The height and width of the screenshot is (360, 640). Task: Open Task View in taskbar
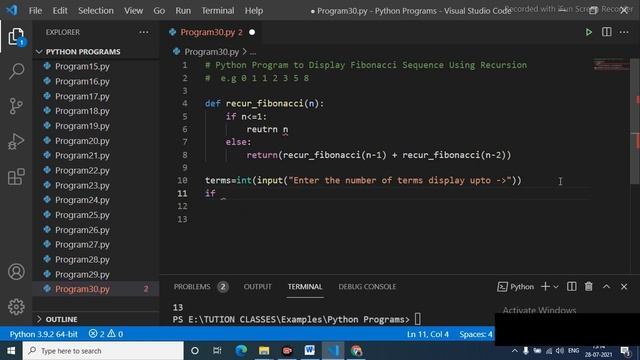coord(217,351)
